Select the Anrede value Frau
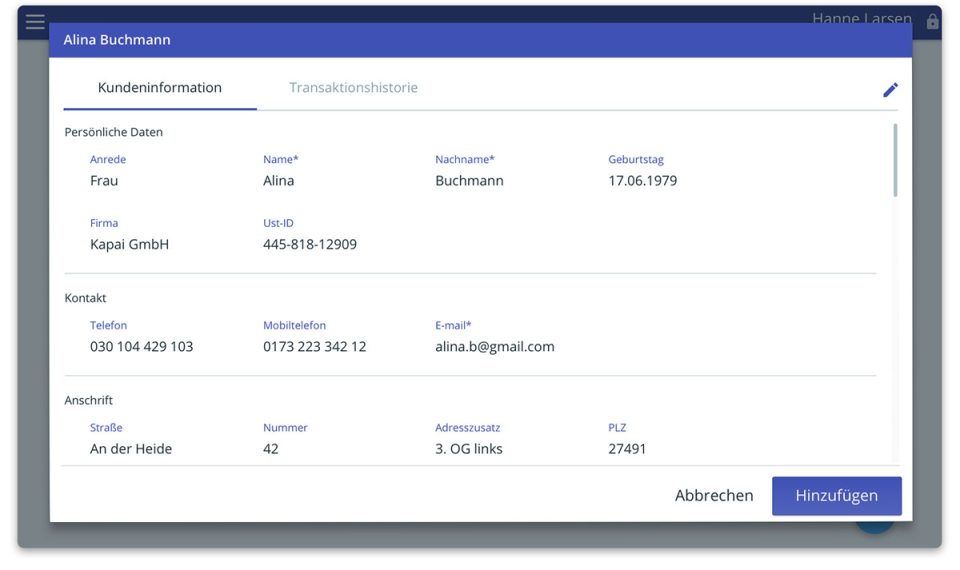 coord(104,181)
